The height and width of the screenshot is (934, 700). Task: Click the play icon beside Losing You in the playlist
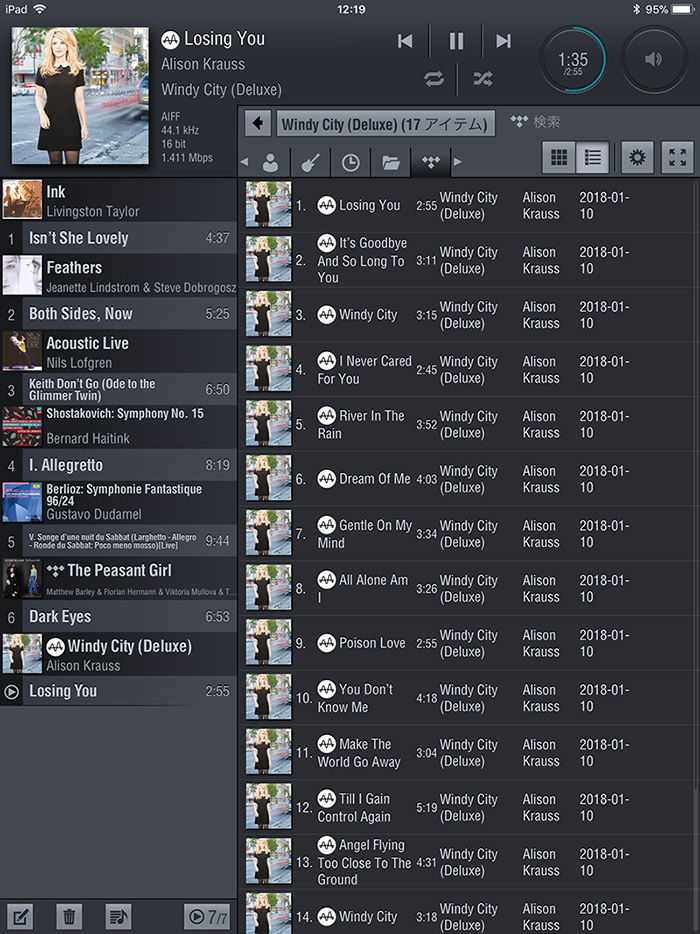pyautogui.click(x=11, y=692)
